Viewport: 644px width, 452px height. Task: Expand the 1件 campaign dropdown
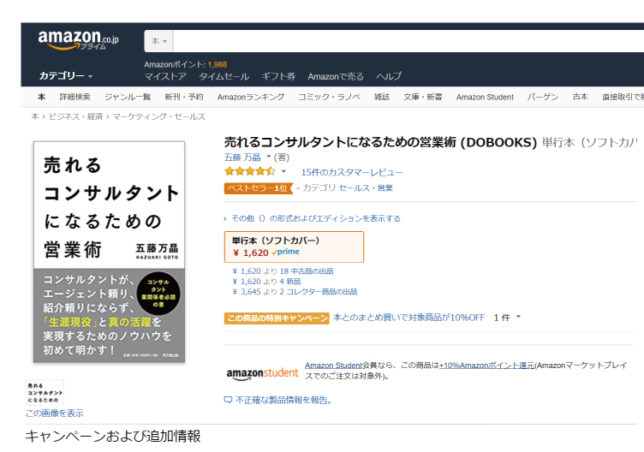click(507, 317)
